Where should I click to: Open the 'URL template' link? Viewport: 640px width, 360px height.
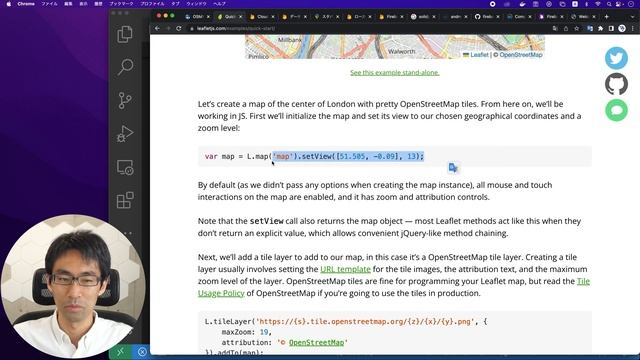tap(345, 269)
